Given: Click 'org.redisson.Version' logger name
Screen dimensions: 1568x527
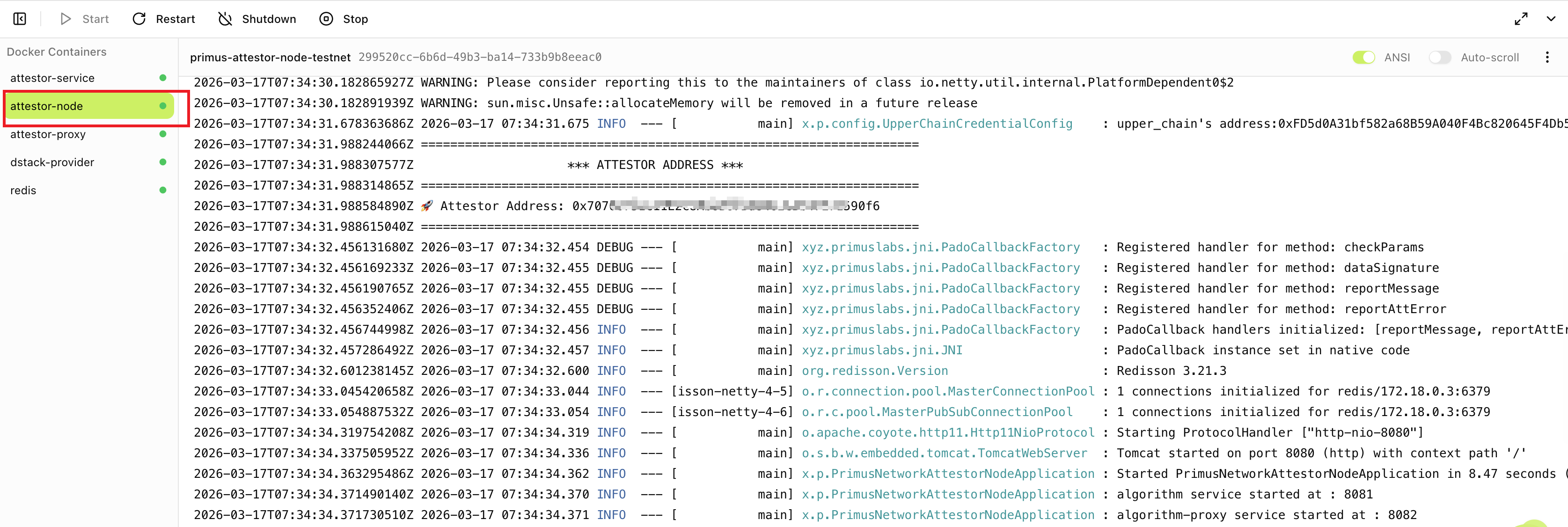Looking at the screenshot, I should (x=875, y=371).
